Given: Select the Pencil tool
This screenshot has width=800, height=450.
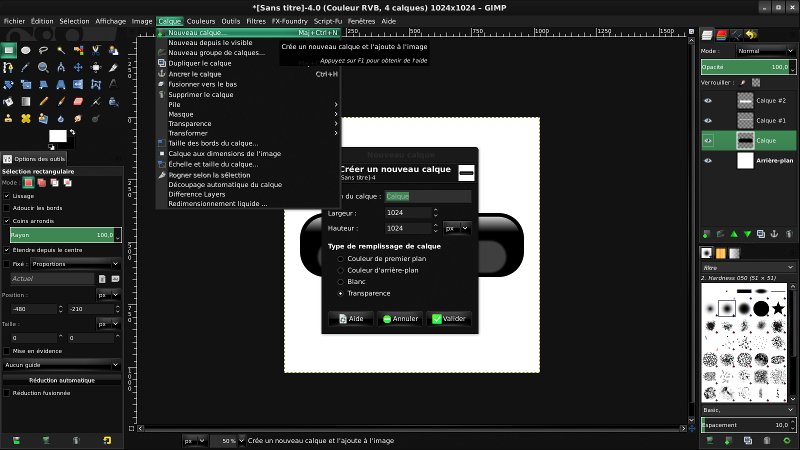Looking at the screenshot, I should (43, 102).
